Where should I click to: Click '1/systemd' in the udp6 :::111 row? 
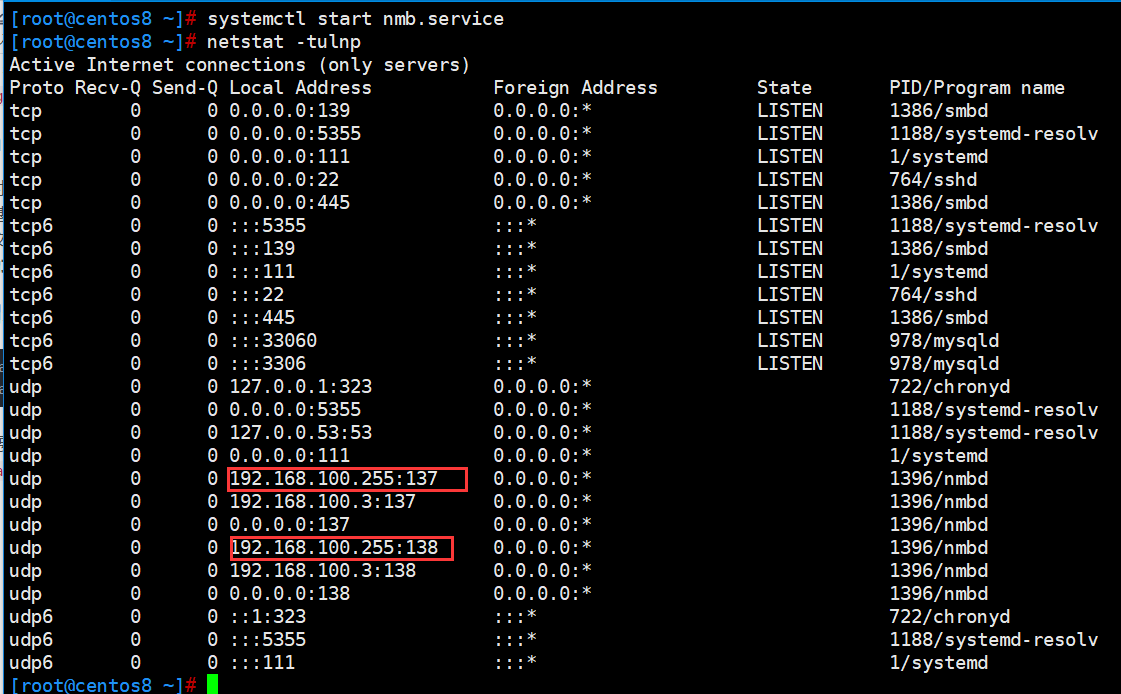pyautogui.click(x=939, y=663)
